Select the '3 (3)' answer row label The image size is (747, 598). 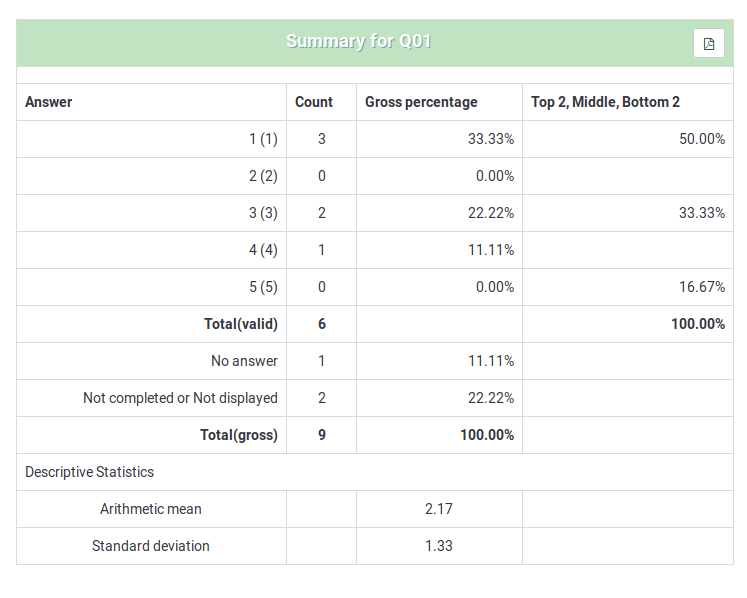click(x=263, y=213)
